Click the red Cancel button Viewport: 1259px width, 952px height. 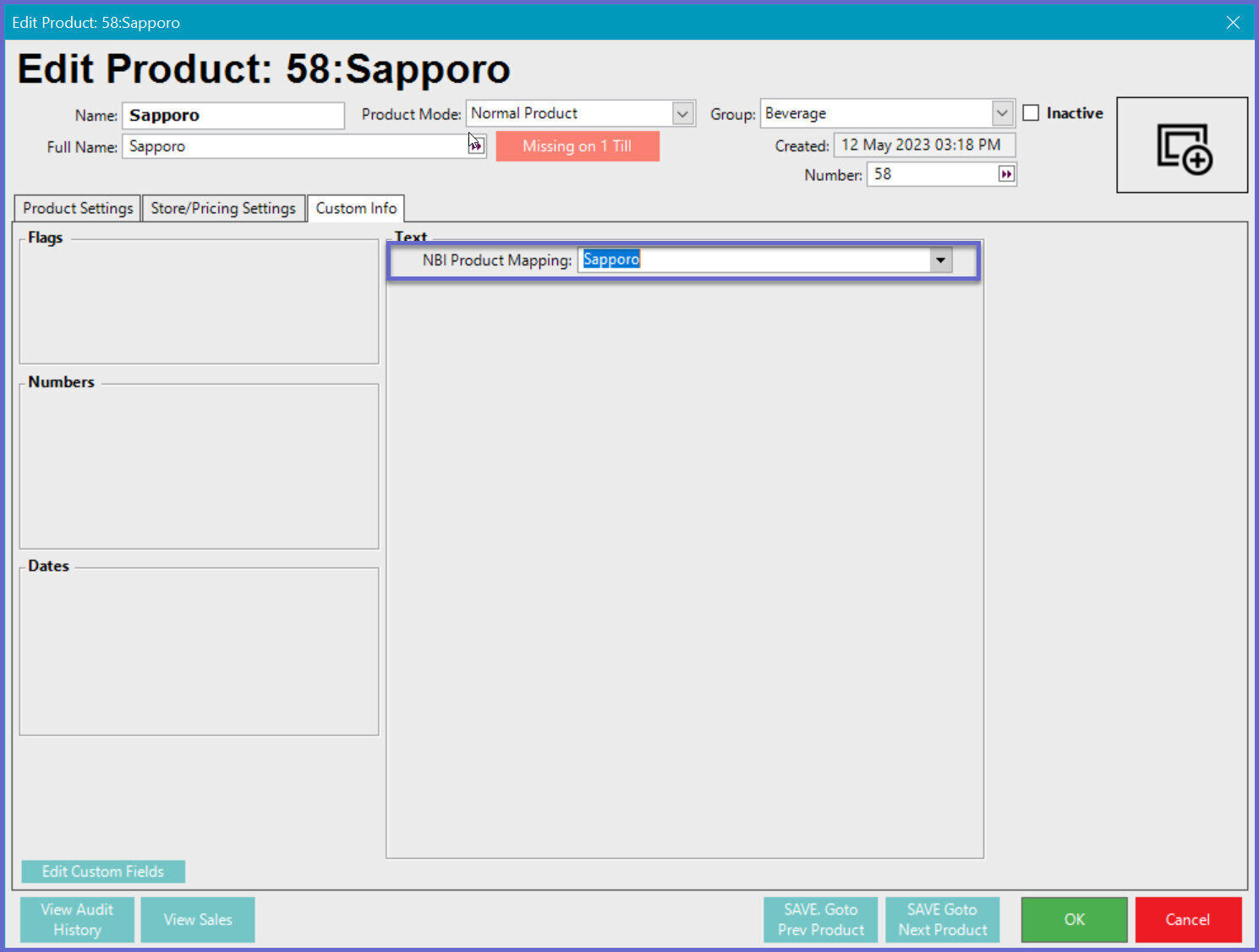[x=1188, y=919]
